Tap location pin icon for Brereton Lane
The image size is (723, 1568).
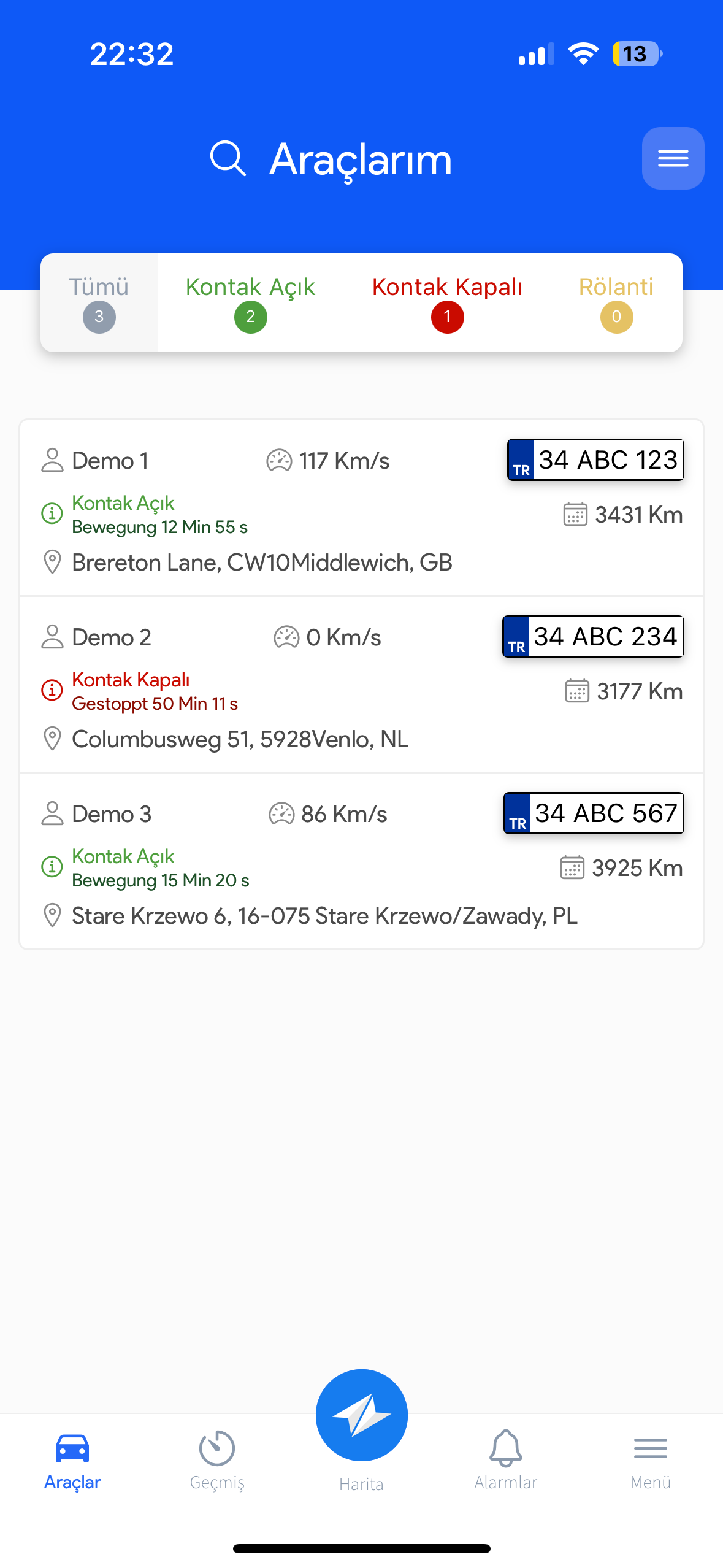(x=53, y=562)
